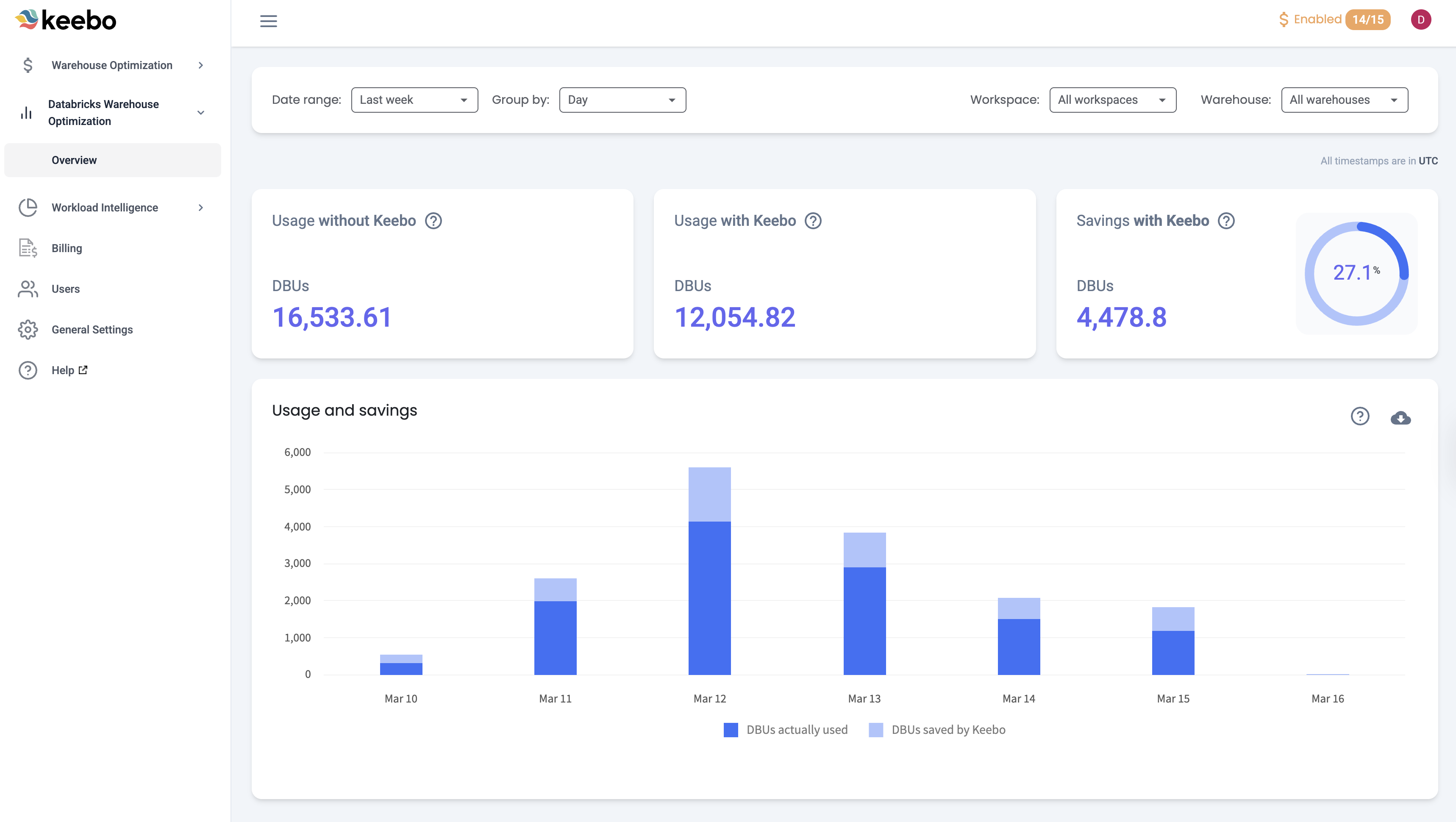Viewport: 1456px width, 822px height.
Task: Open the Usage and savings help icon
Action: [1359, 416]
